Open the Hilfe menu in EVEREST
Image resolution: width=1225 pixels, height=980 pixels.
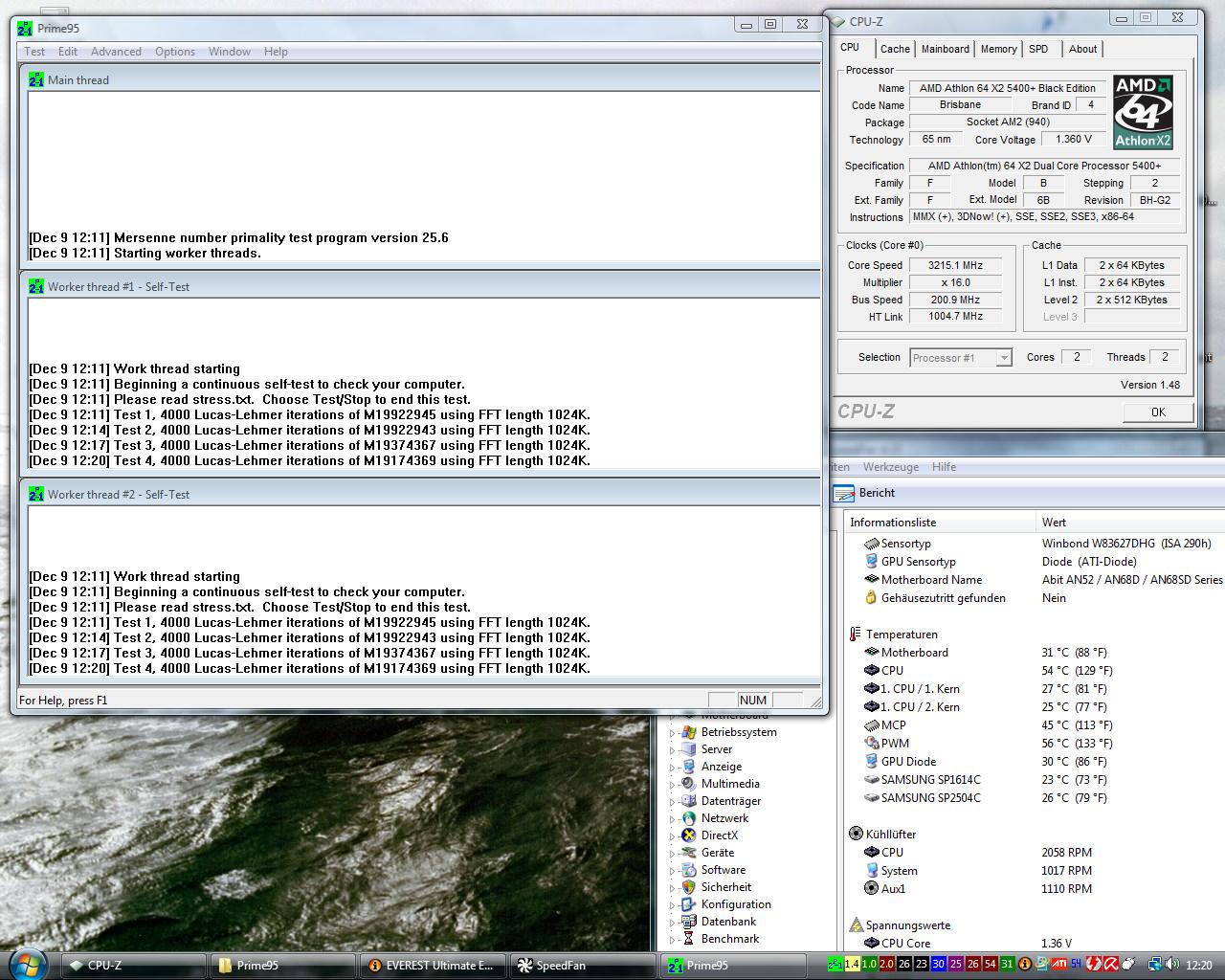click(x=944, y=467)
